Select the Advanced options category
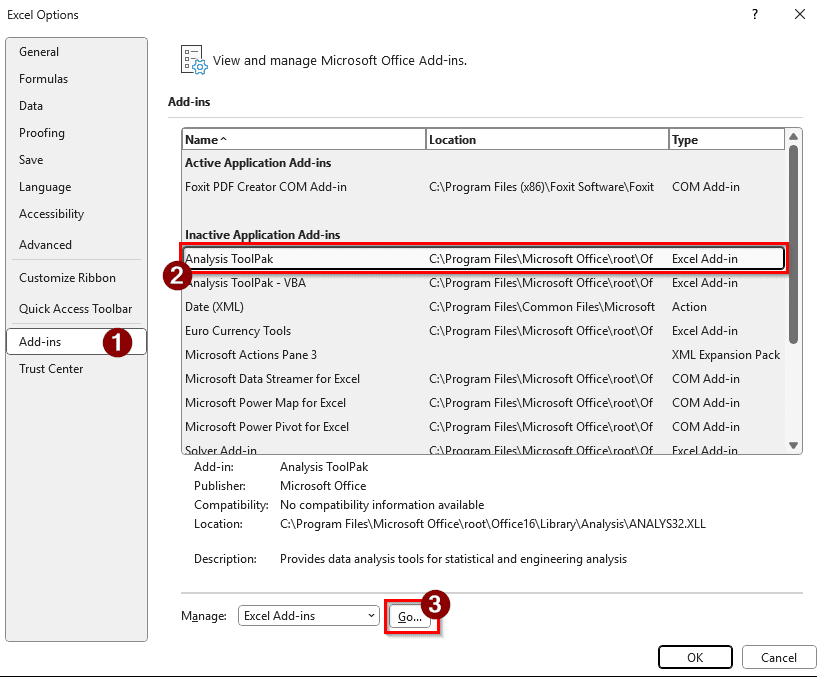 (45, 245)
